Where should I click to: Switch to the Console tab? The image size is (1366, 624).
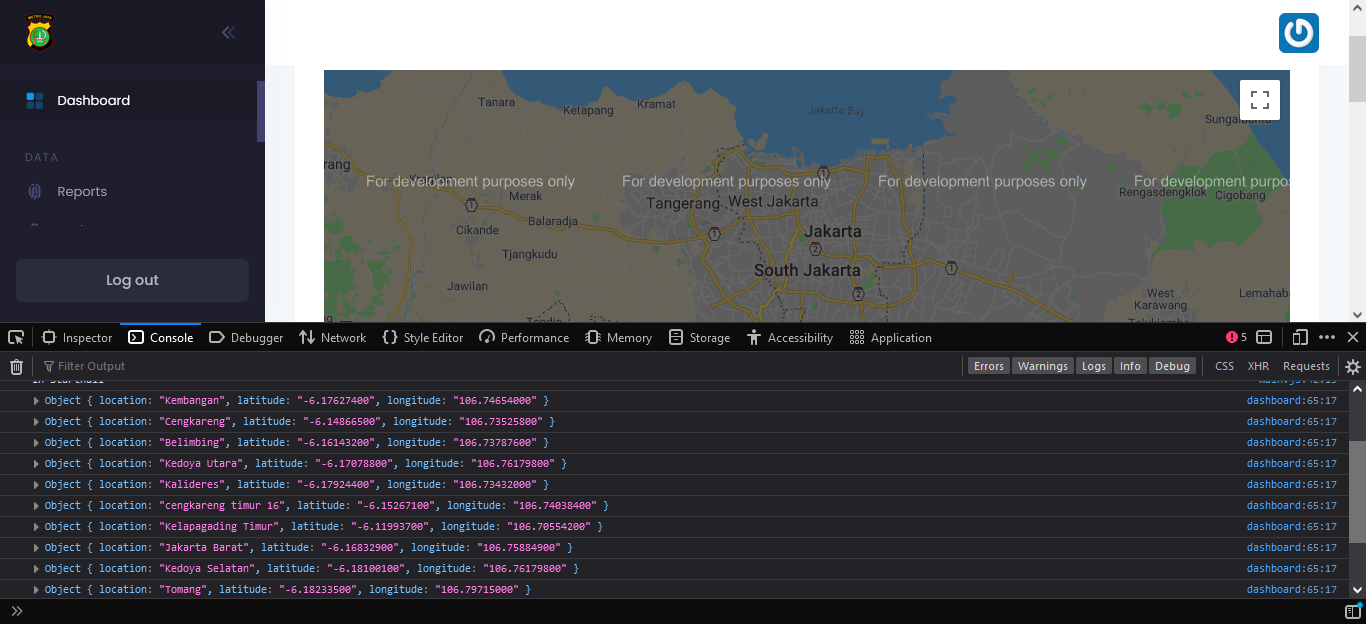[x=161, y=337]
